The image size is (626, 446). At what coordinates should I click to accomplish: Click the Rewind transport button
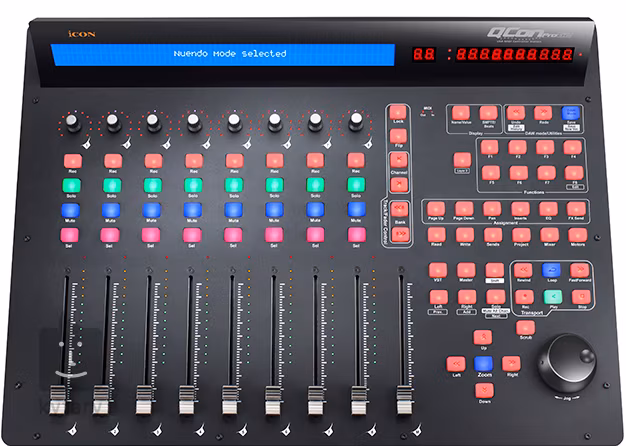tap(523, 270)
